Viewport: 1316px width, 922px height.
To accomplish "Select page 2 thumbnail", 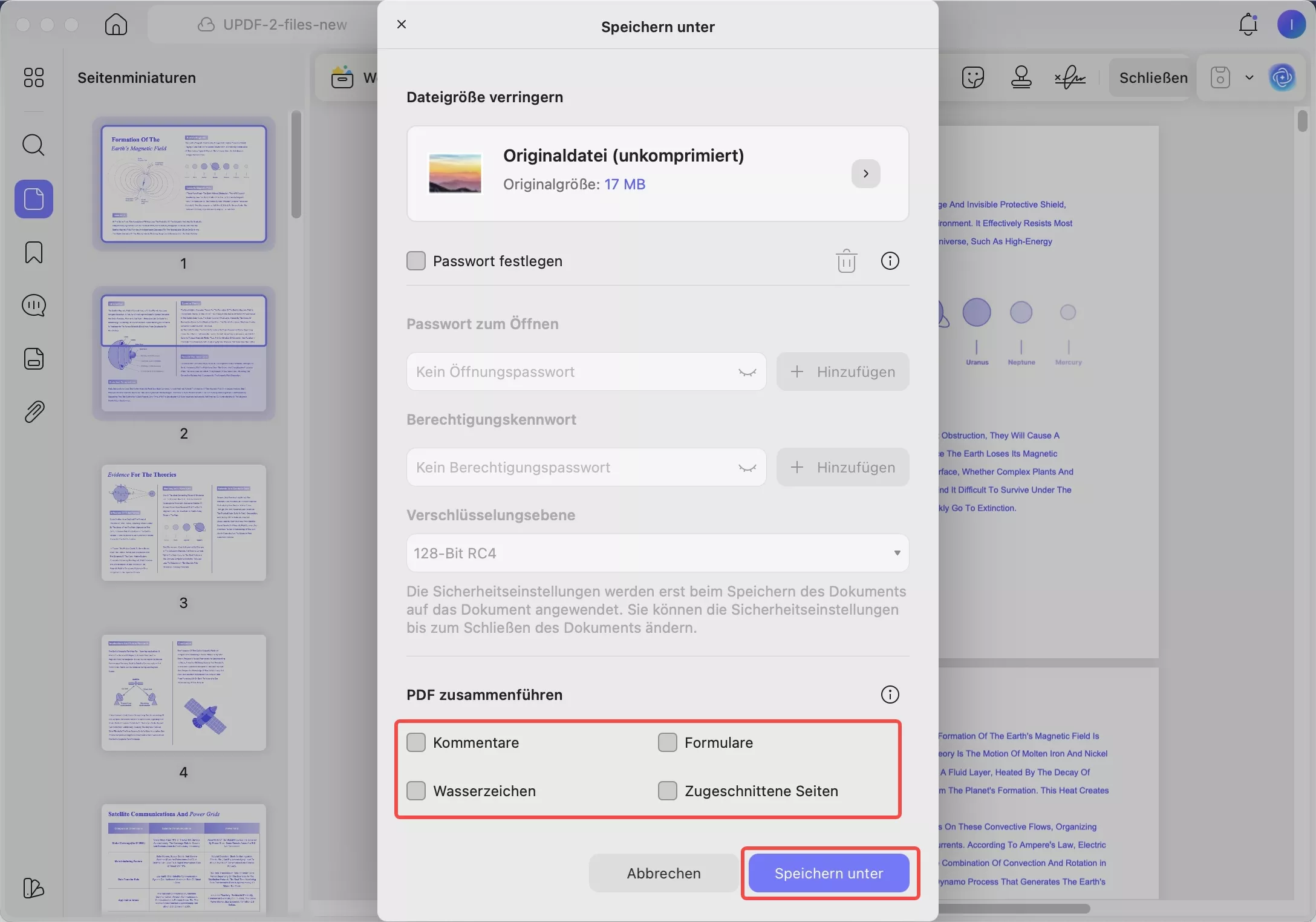I will point(184,353).
